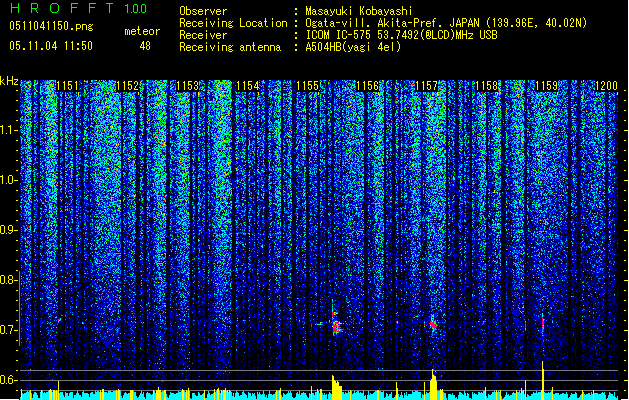629x400 pixels.
Task: Click the HROFFT 1.0.0 title text
Action: point(78,8)
